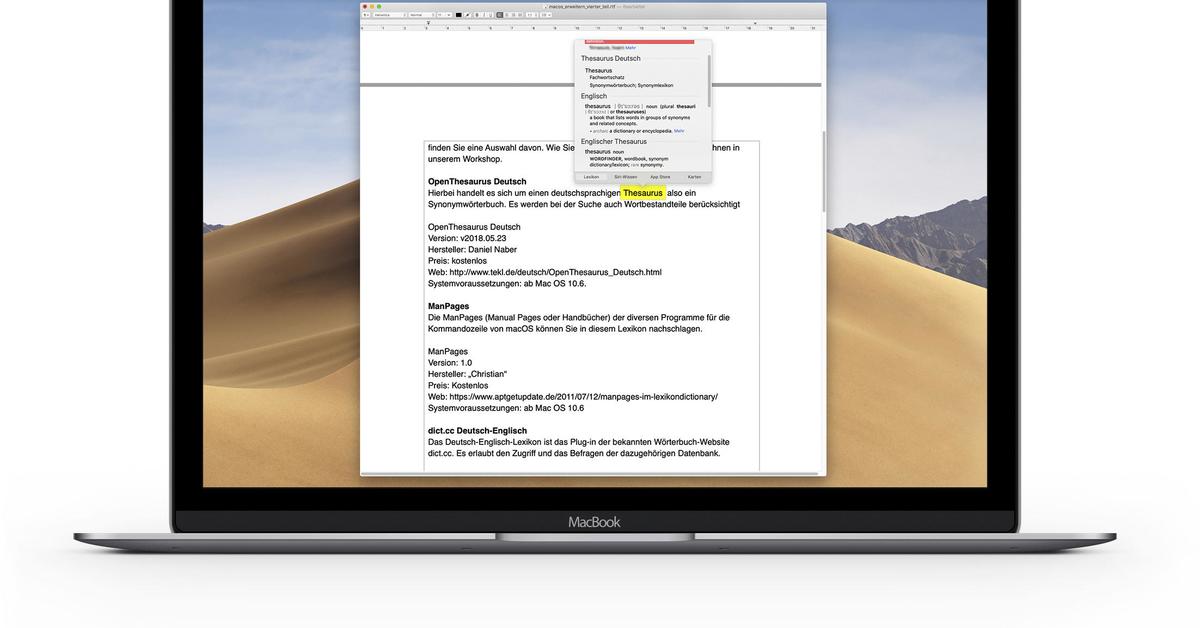This screenshot has width=1200, height=628.
Task: Click the line Hersteller: „Christian“
Action: pos(467,374)
